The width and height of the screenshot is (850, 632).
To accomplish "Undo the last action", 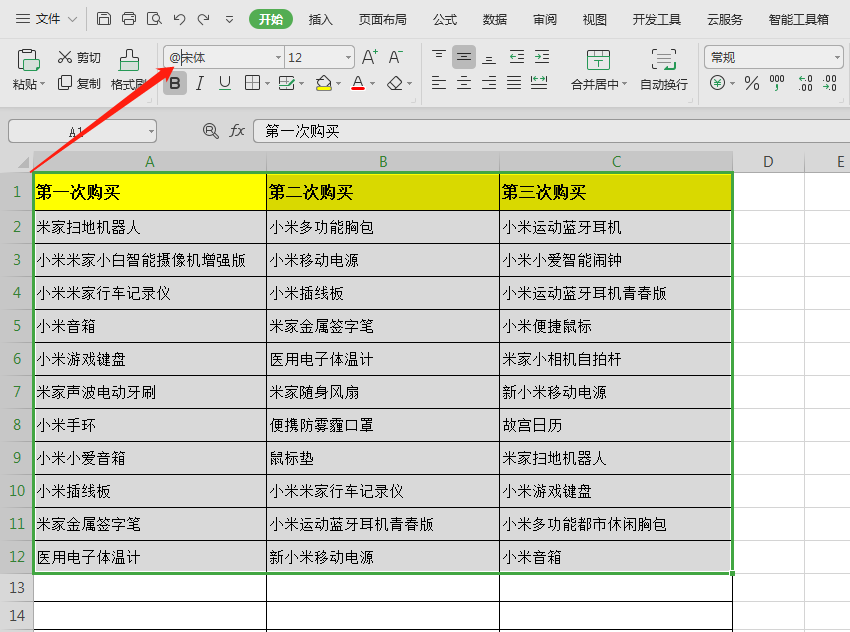I will [x=179, y=20].
